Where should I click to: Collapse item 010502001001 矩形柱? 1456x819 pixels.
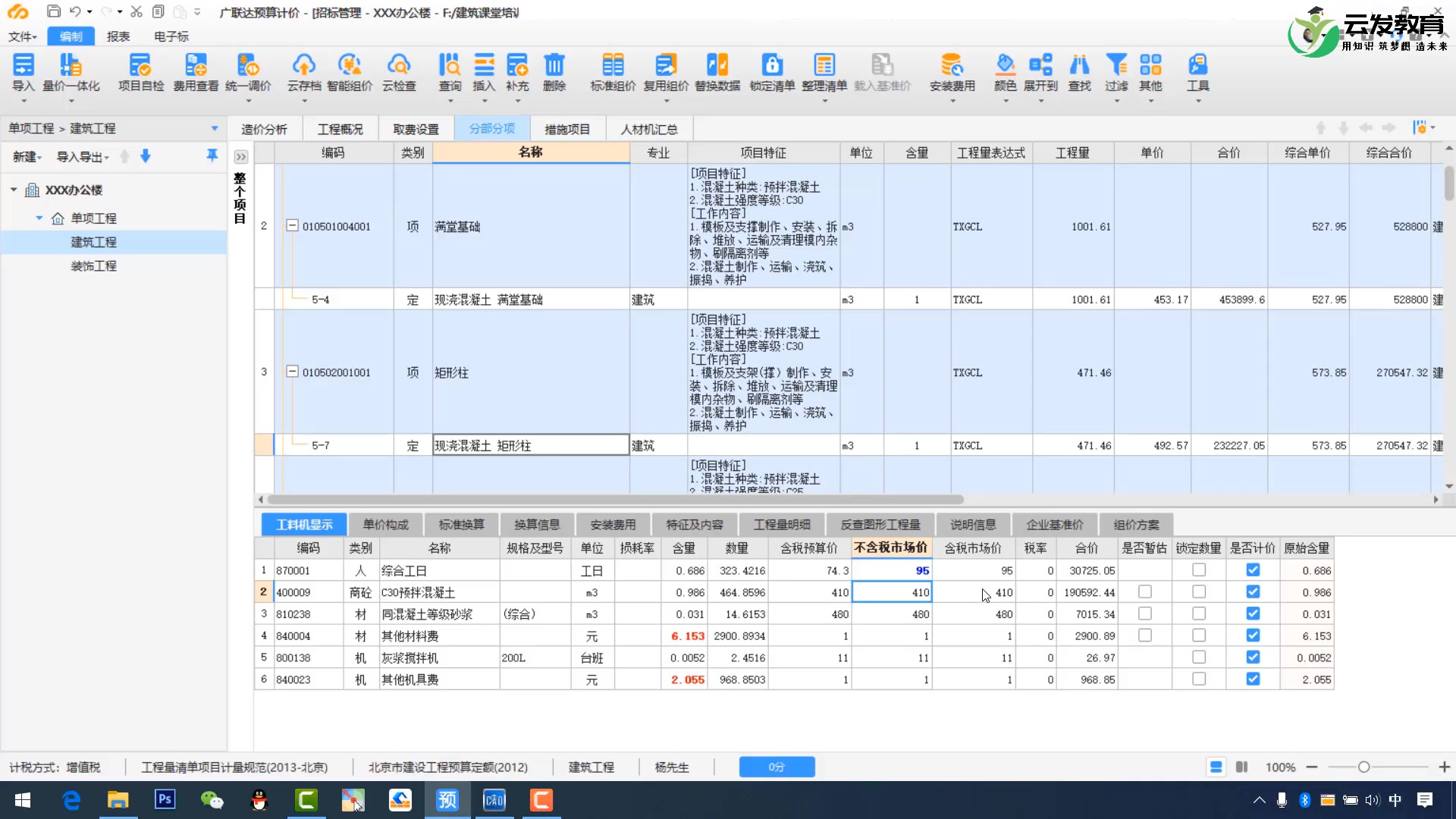point(292,372)
